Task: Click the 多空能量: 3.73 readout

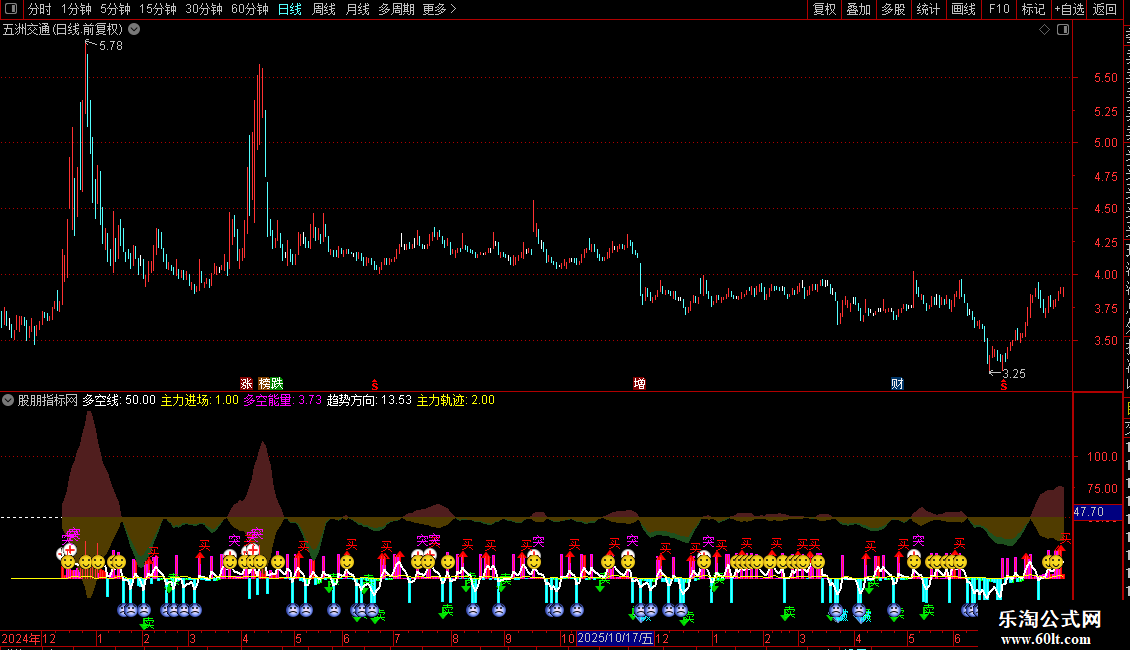Action: (x=282, y=400)
